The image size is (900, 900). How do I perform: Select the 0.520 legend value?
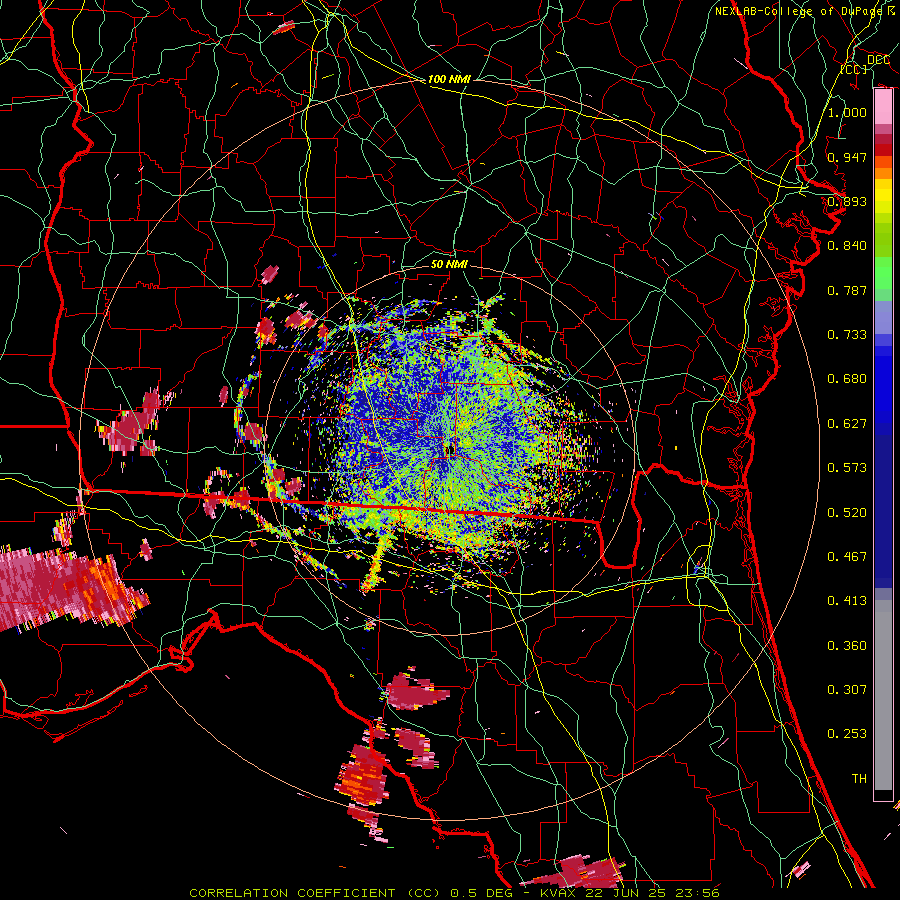[847, 513]
